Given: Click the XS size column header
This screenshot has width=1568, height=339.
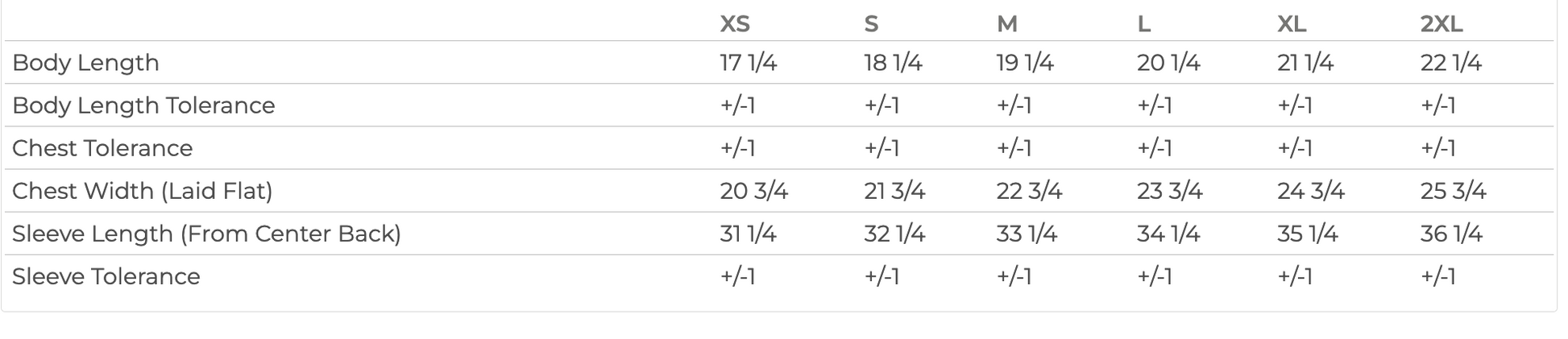Looking at the screenshot, I should coord(734,24).
